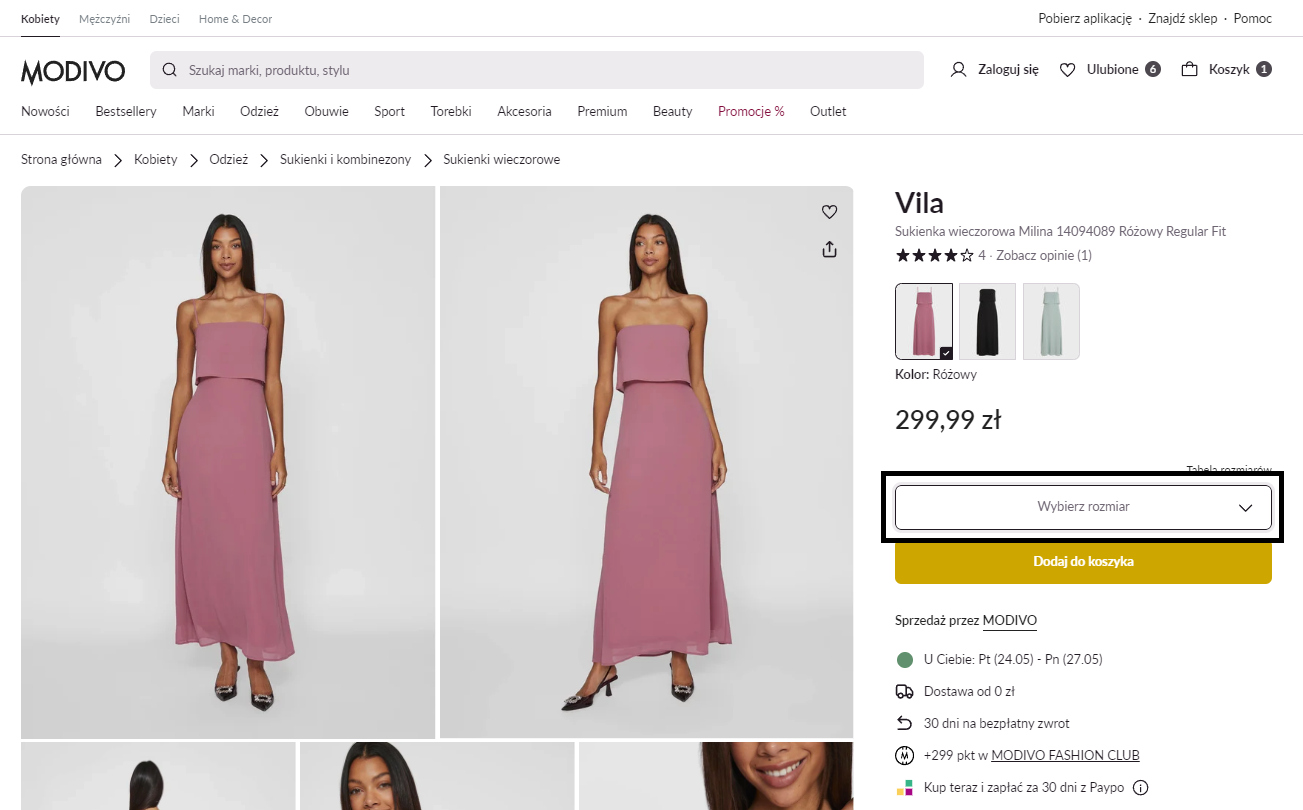Image resolution: width=1303 pixels, height=810 pixels.
Task: Open the Obuwie menu category
Action: click(326, 111)
